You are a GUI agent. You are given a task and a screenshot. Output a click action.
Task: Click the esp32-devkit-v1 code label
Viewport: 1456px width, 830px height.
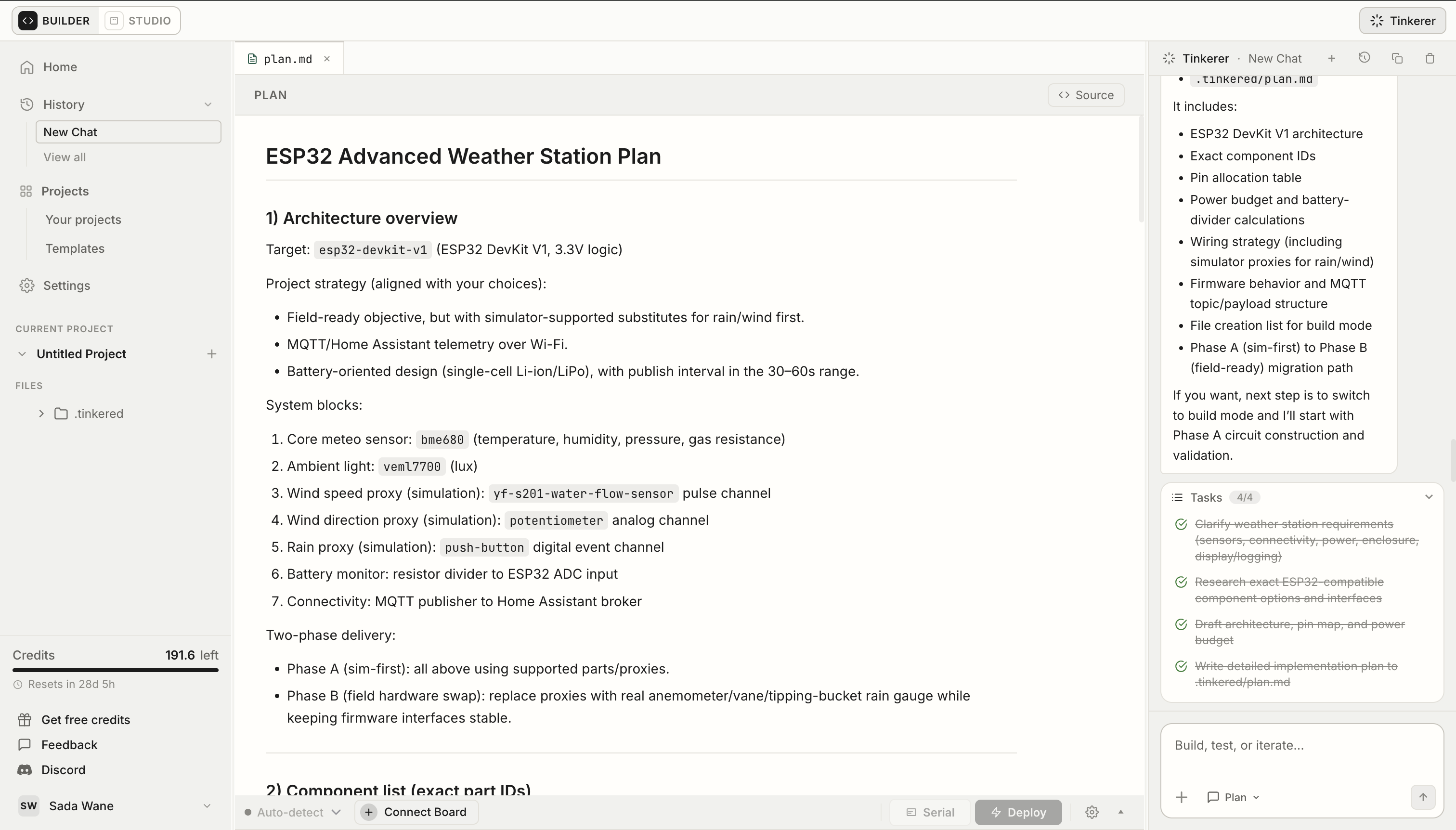(x=373, y=250)
